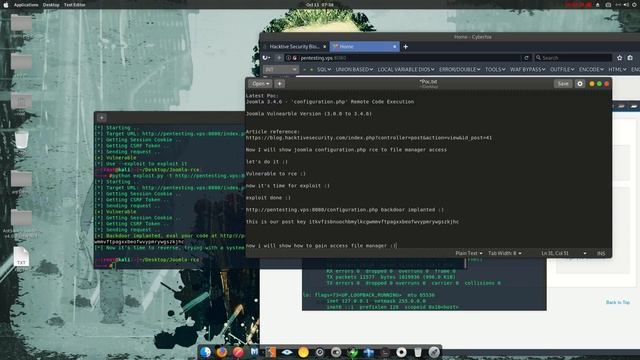This screenshot has height=360, width=640.
Task: Open the rocket launcher dock icon
Action: pos(434,352)
